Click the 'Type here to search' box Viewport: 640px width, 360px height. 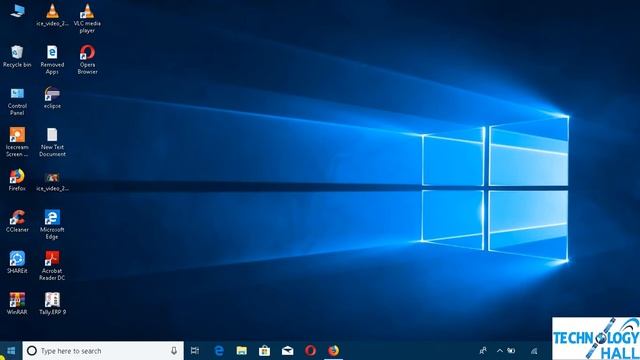click(103, 351)
